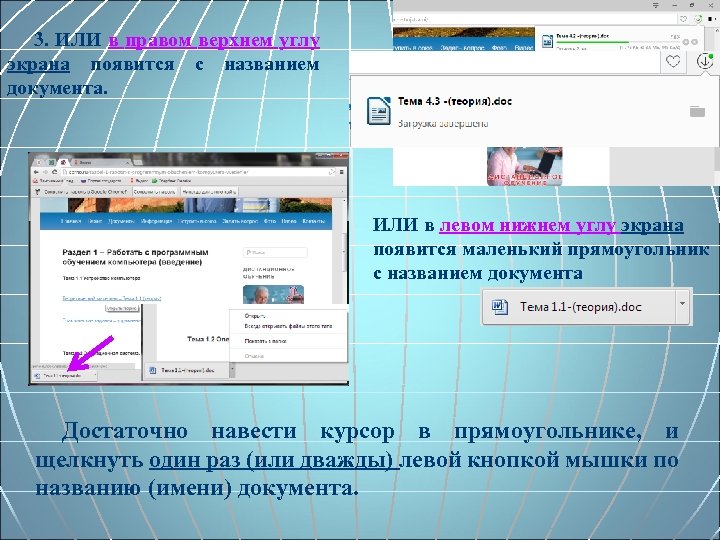The width and height of the screenshot is (720, 540).
Task: Cancel the in-progress Тема 4.3 download
Action: tap(694, 42)
